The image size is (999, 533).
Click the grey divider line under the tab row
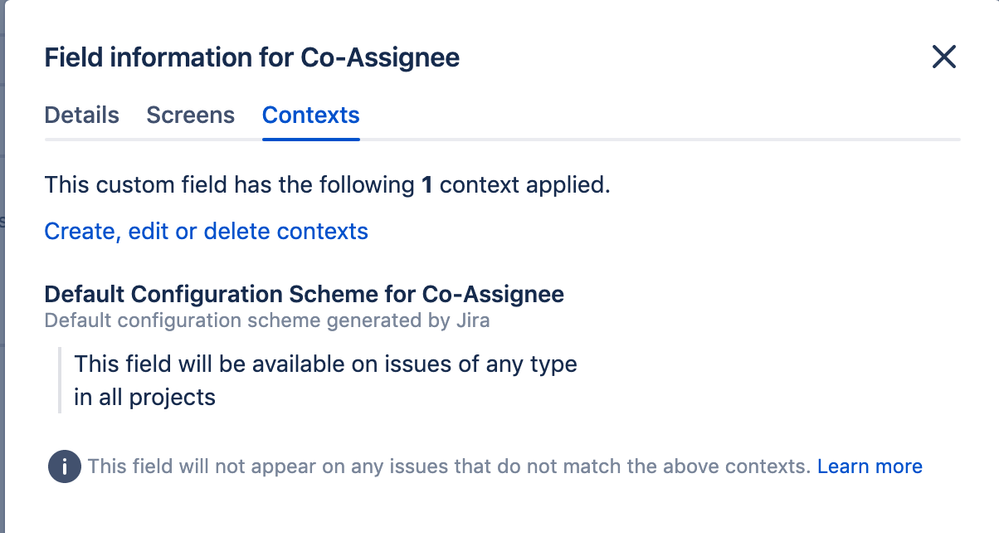(650, 139)
